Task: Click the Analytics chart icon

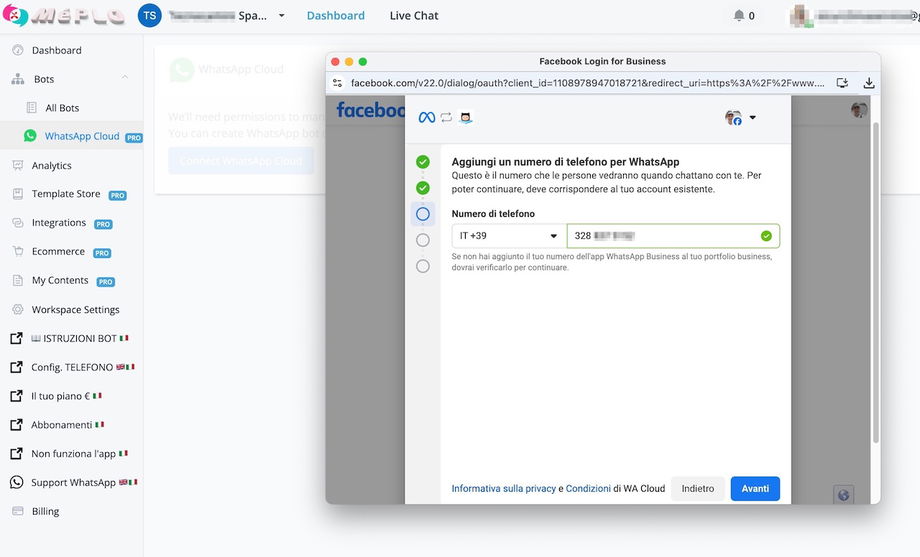Action: [x=18, y=166]
